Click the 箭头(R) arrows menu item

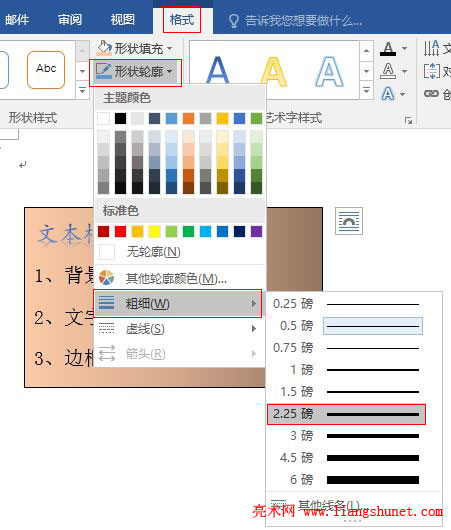point(179,354)
